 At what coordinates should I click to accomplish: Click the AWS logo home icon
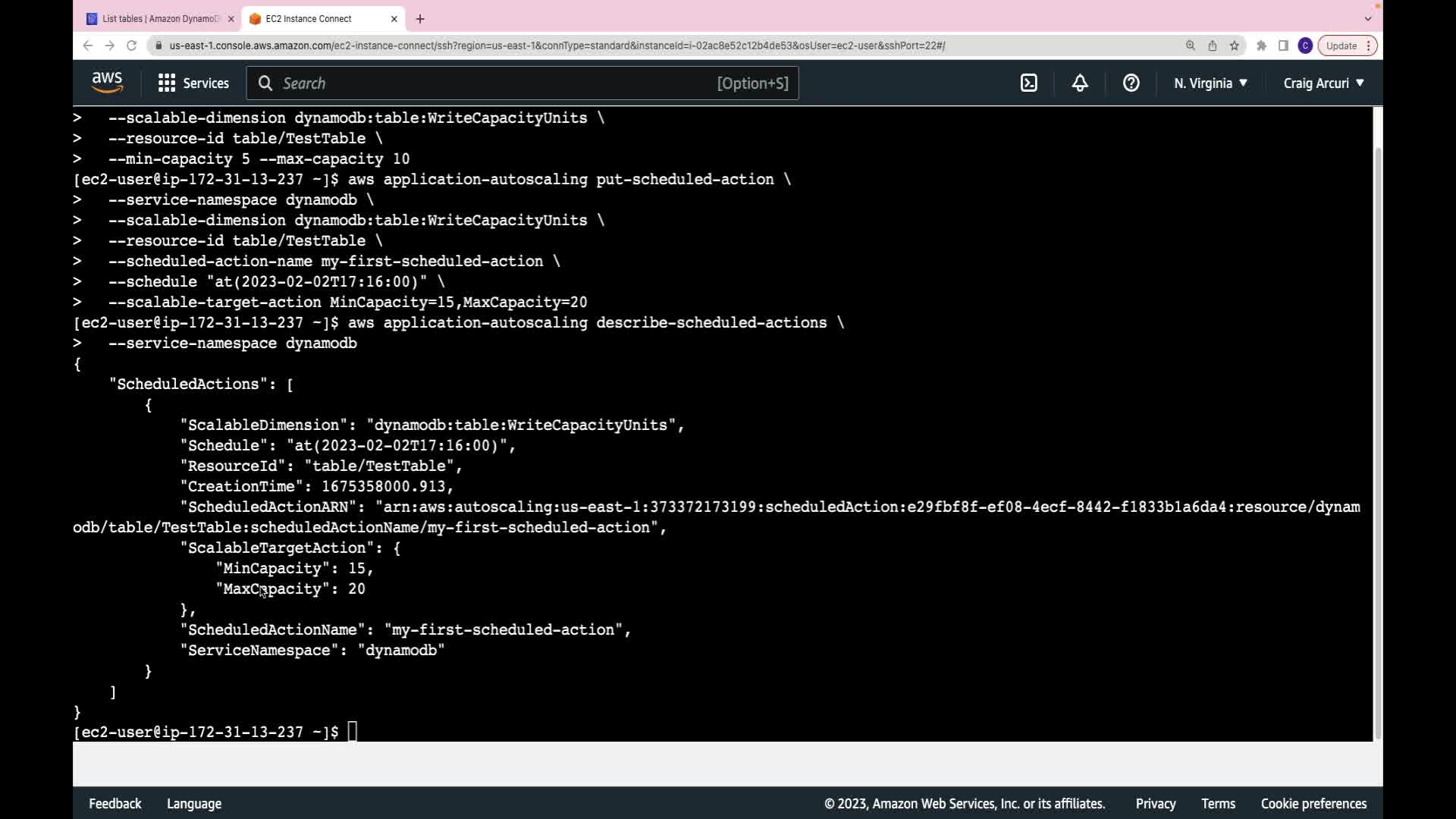(x=107, y=83)
